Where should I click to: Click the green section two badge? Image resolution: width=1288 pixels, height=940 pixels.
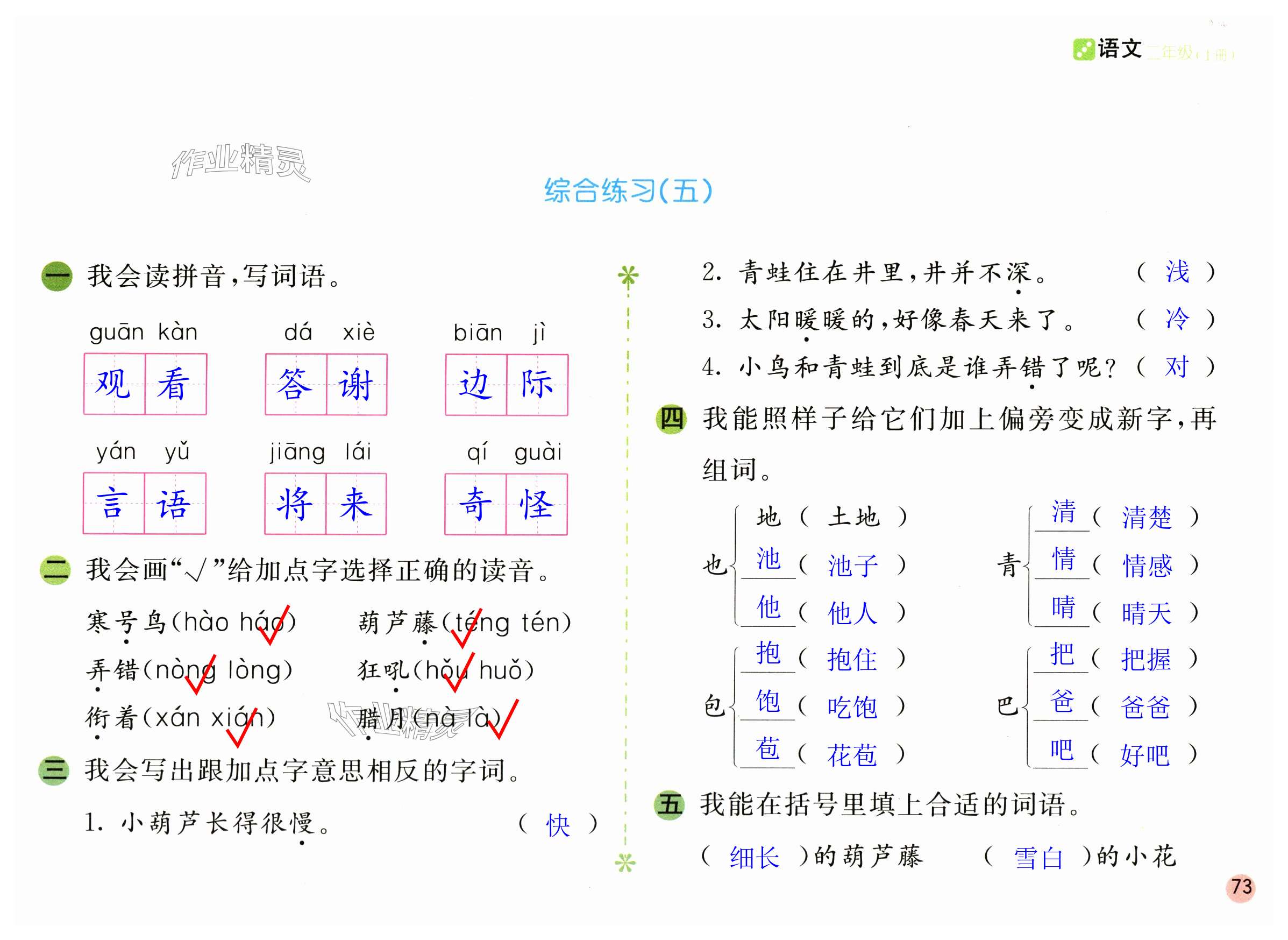coord(55,570)
